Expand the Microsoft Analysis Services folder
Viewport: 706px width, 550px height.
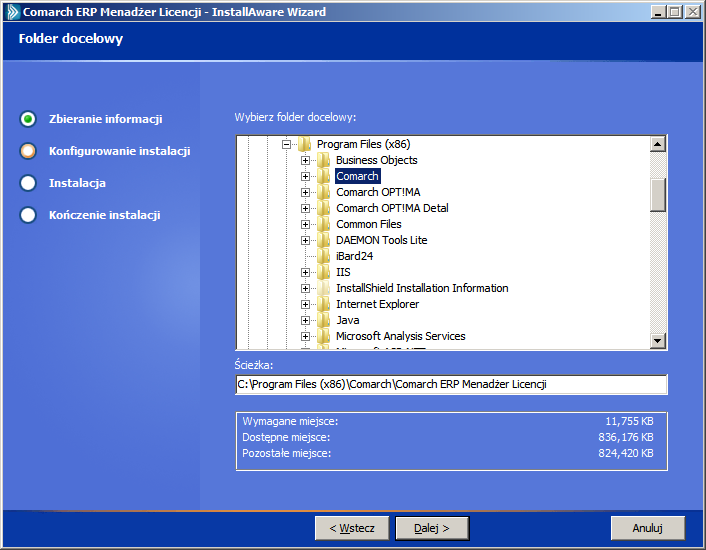305,337
